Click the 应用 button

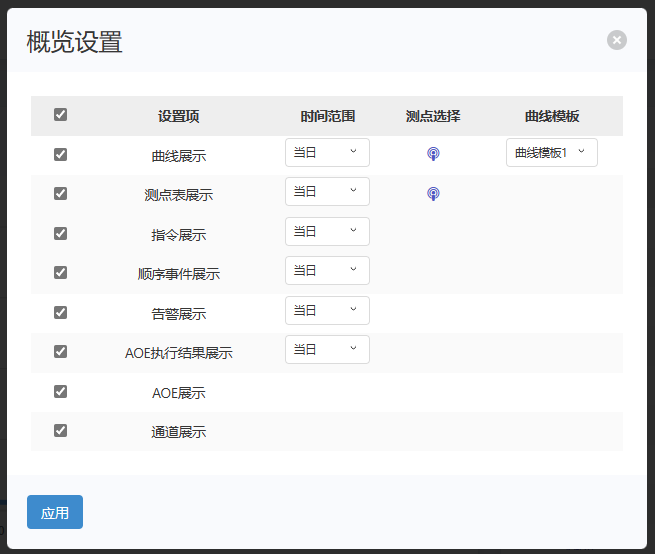tap(55, 512)
